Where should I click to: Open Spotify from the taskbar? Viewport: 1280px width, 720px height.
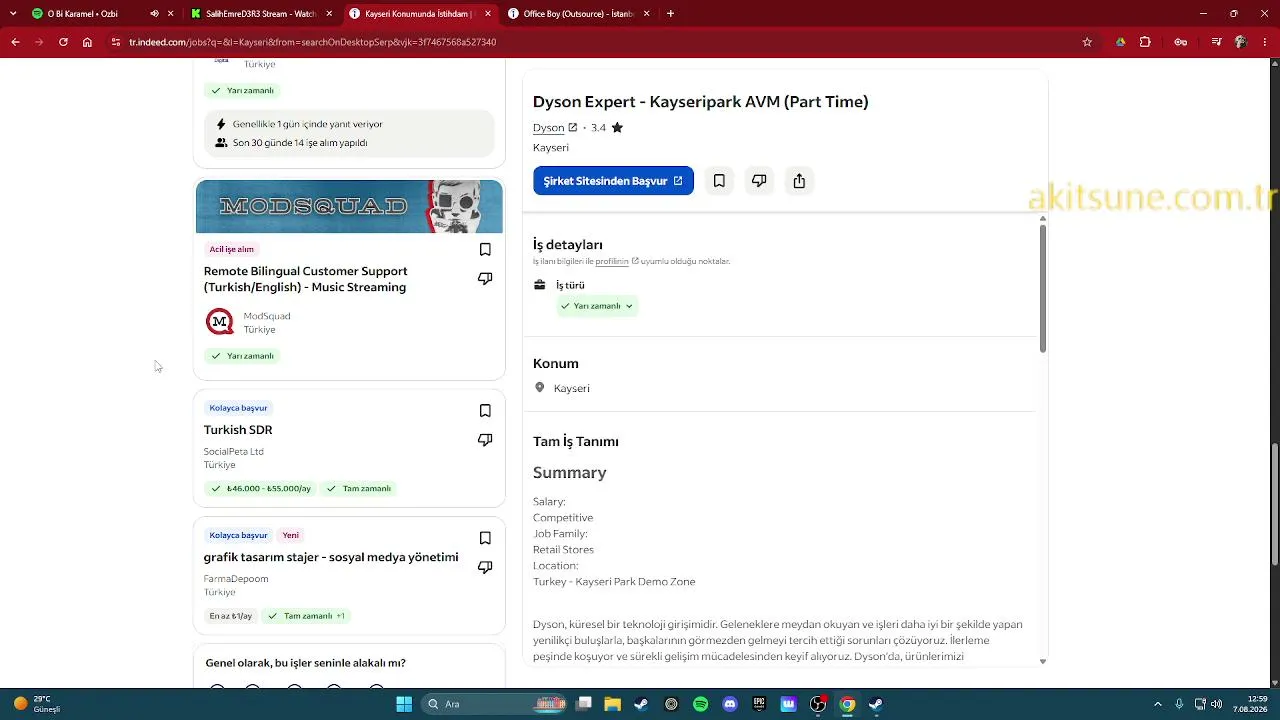pos(700,704)
